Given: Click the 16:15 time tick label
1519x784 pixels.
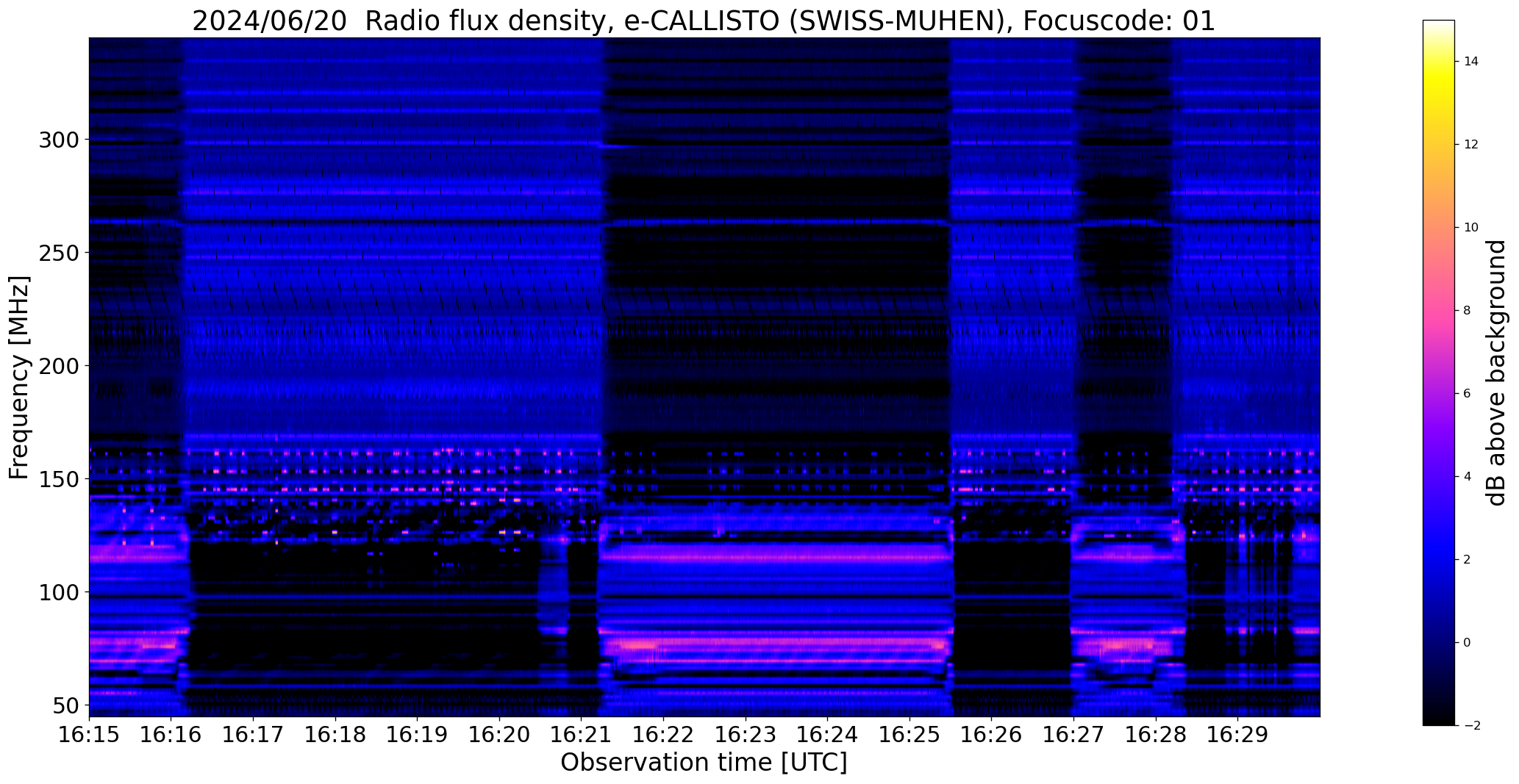Looking at the screenshot, I should coord(89,735).
